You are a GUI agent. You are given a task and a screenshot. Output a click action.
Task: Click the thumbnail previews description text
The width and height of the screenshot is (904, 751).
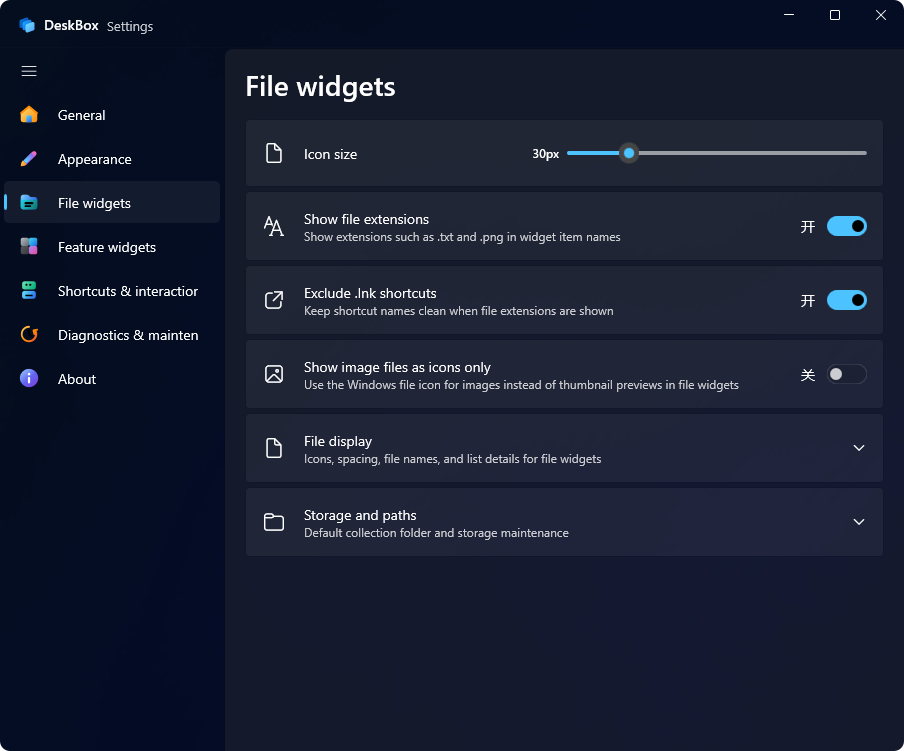[521, 385]
